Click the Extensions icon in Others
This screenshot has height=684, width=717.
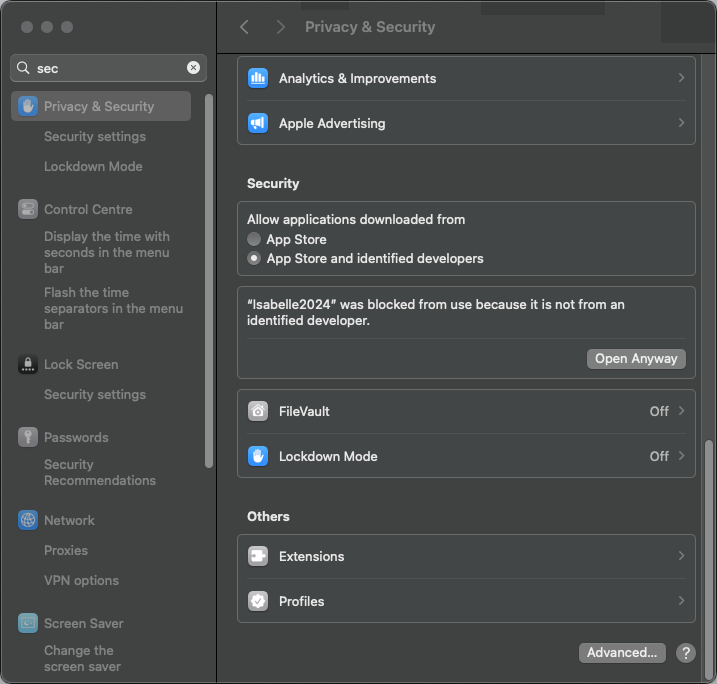pos(258,556)
